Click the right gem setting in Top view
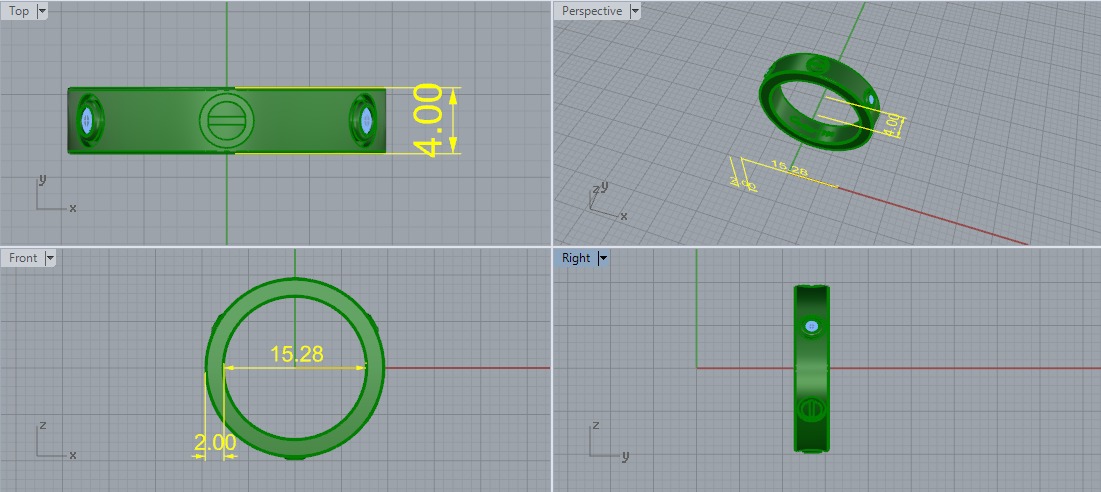This screenshot has width=1101, height=492. coord(366,121)
